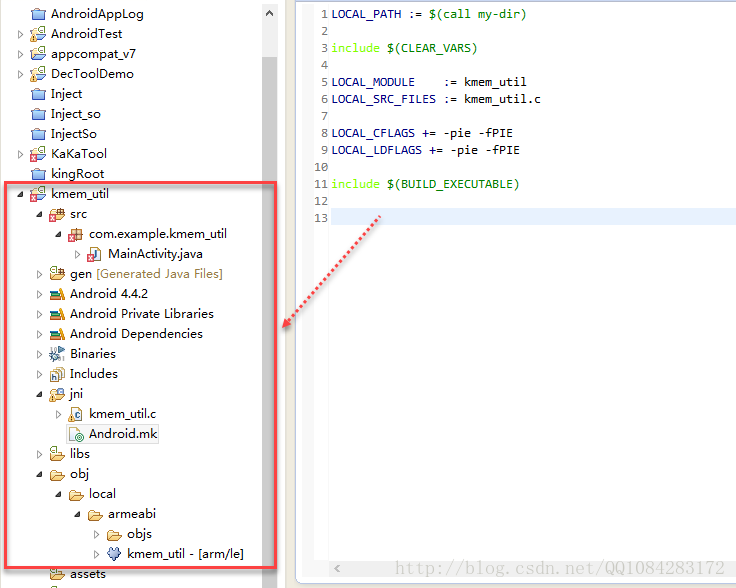736x588 pixels.
Task: Click 'LOCAL_LDFLAGS' in the editor
Action: (376, 150)
